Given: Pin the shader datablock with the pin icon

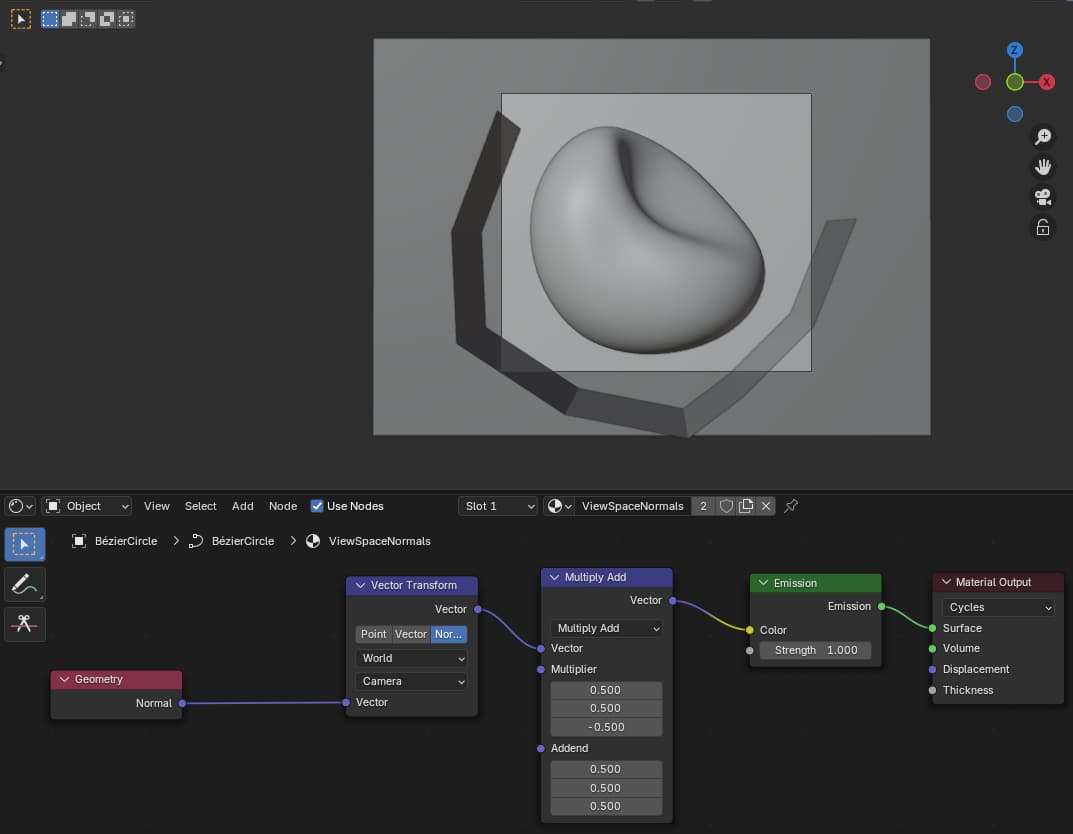Looking at the screenshot, I should (x=791, y=506).
